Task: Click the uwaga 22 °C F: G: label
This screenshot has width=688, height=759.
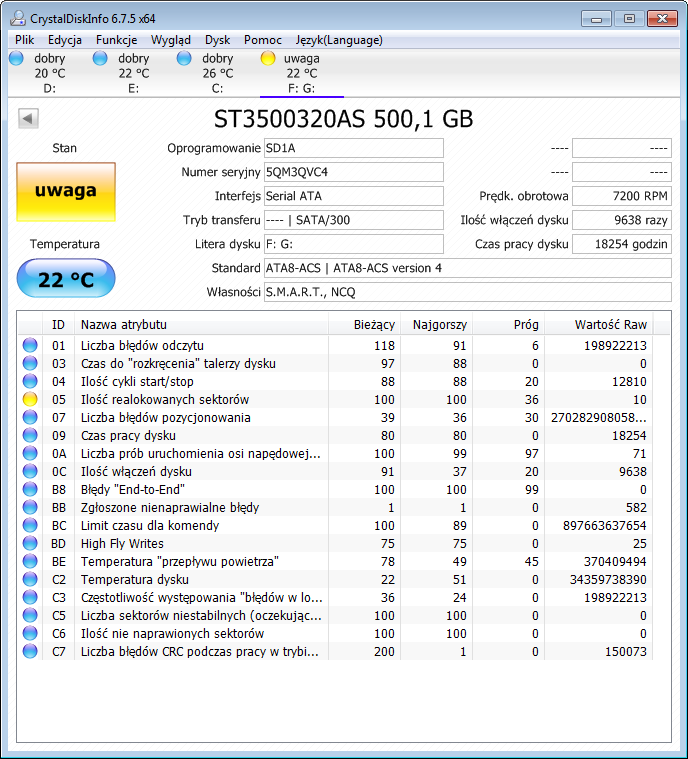Action: (x=302, y=73)
